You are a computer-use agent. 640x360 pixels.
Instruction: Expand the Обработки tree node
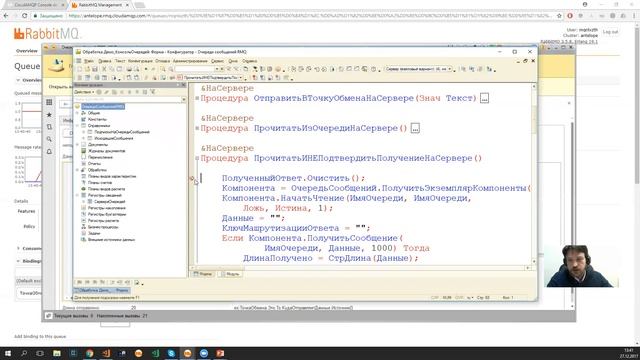point(77,170)
